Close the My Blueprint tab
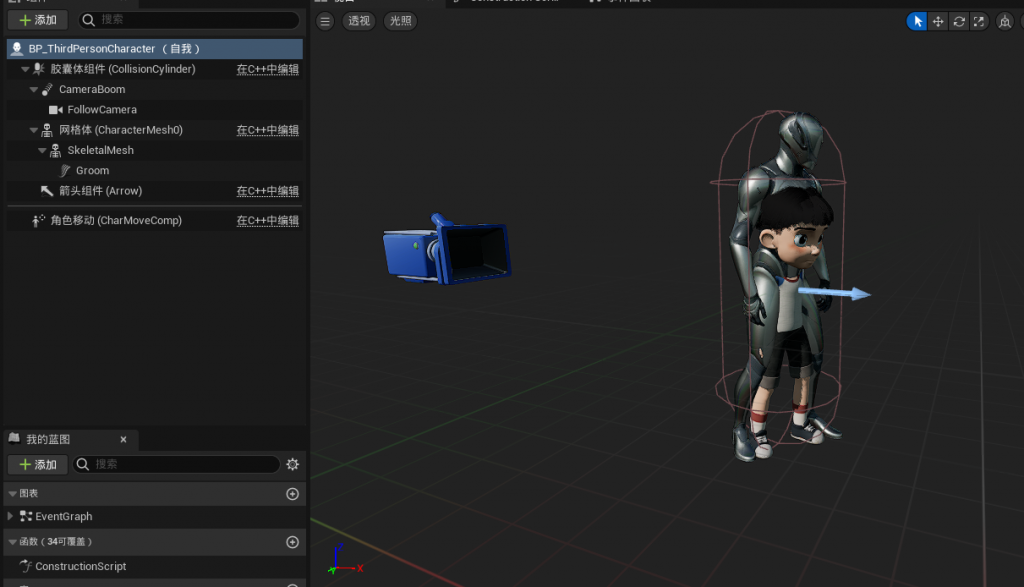 (x=123, y=439)
